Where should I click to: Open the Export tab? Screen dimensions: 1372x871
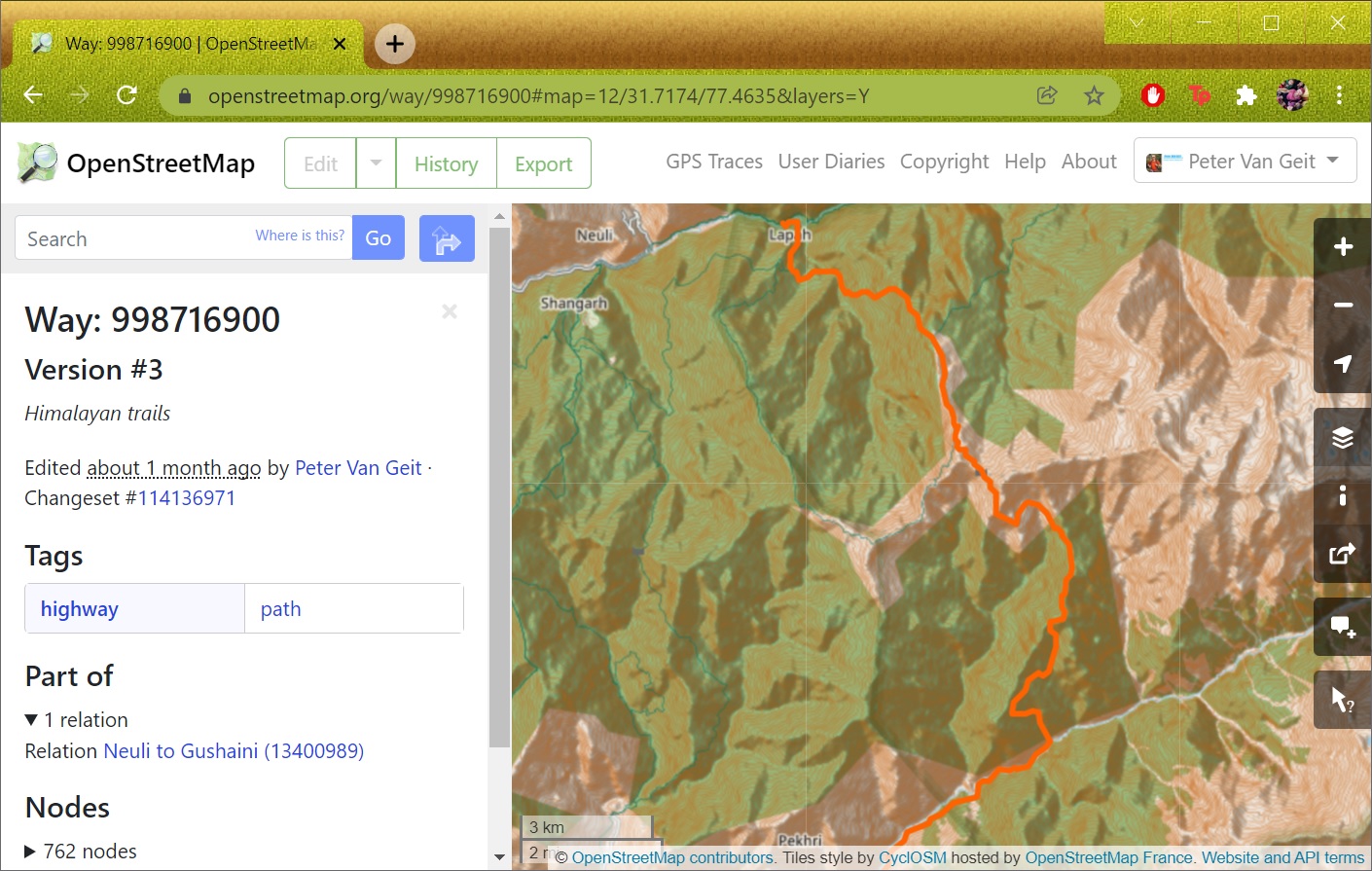543,163
